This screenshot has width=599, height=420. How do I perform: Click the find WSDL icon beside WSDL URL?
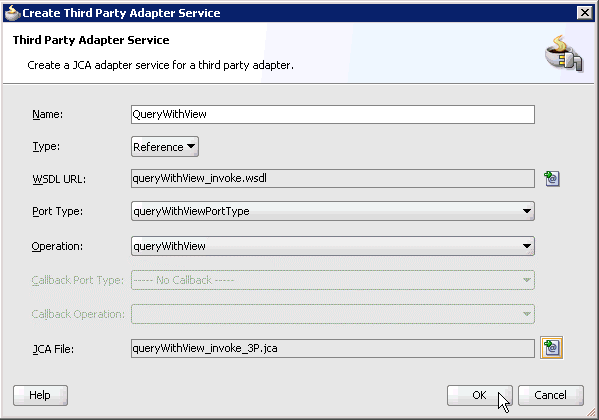coord(552,178)
